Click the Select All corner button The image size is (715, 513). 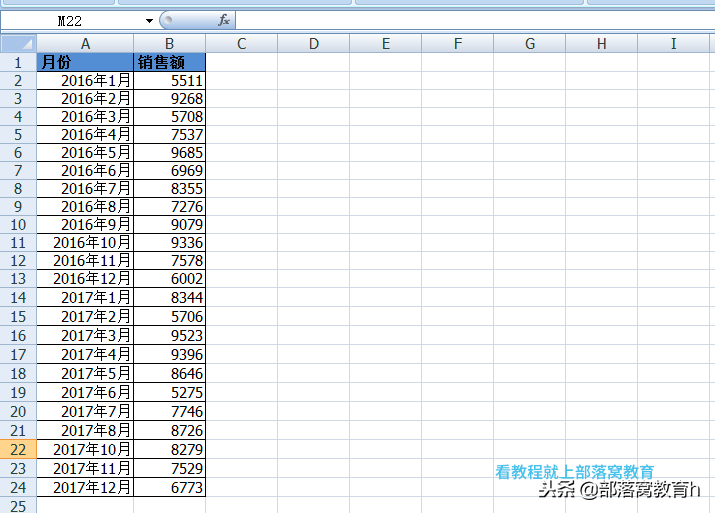(18, 43)
